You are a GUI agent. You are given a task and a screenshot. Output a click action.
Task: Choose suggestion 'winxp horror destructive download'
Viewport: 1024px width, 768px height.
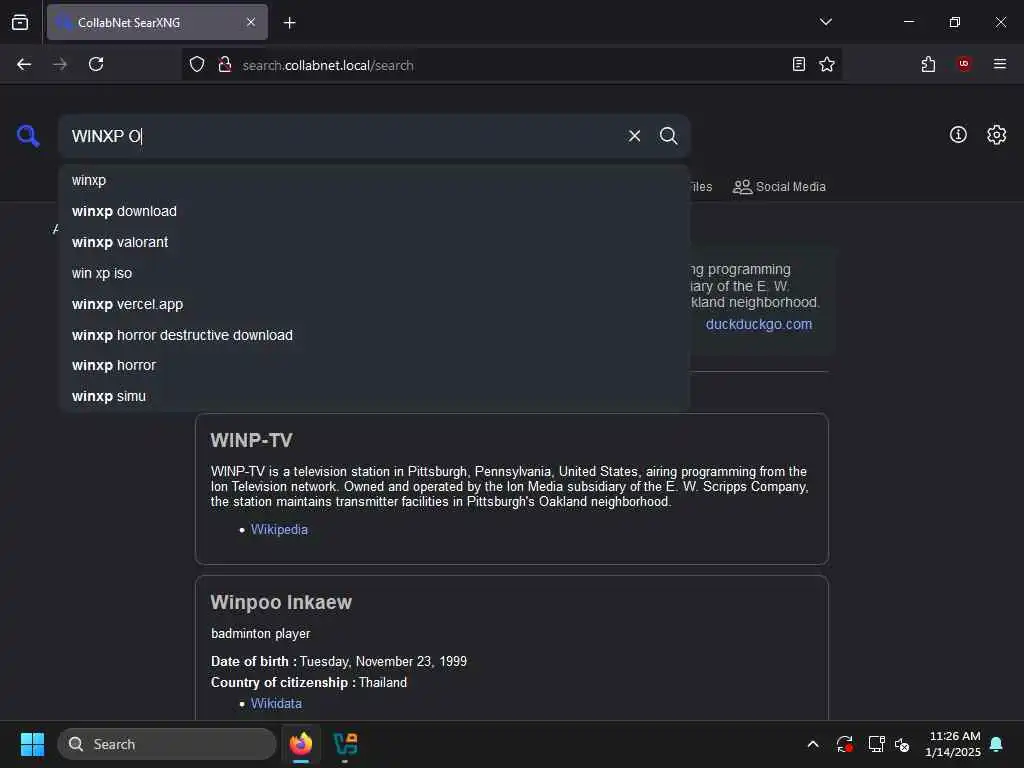click(374, 335)
